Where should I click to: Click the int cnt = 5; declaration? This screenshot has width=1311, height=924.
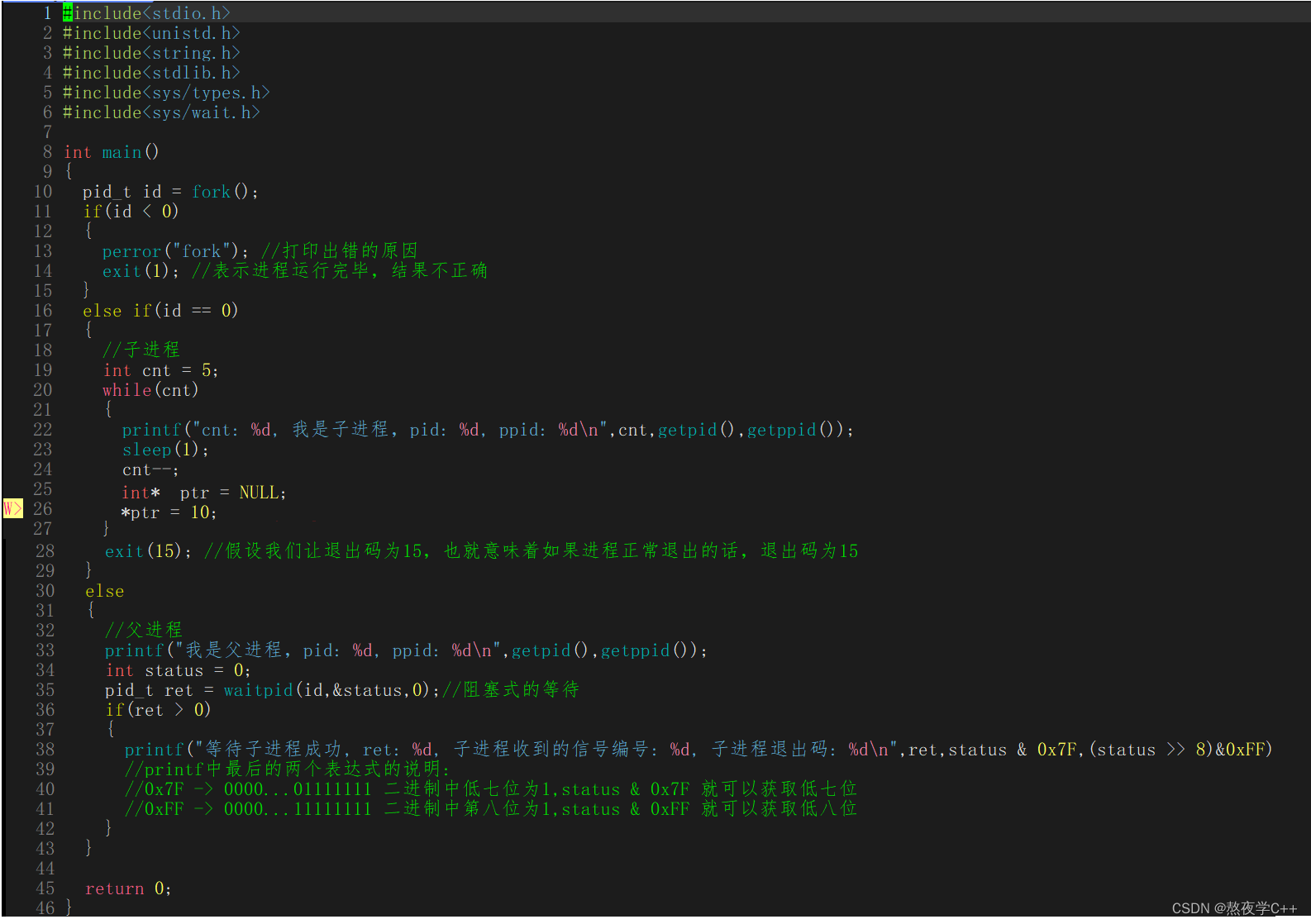coord(161,370)
